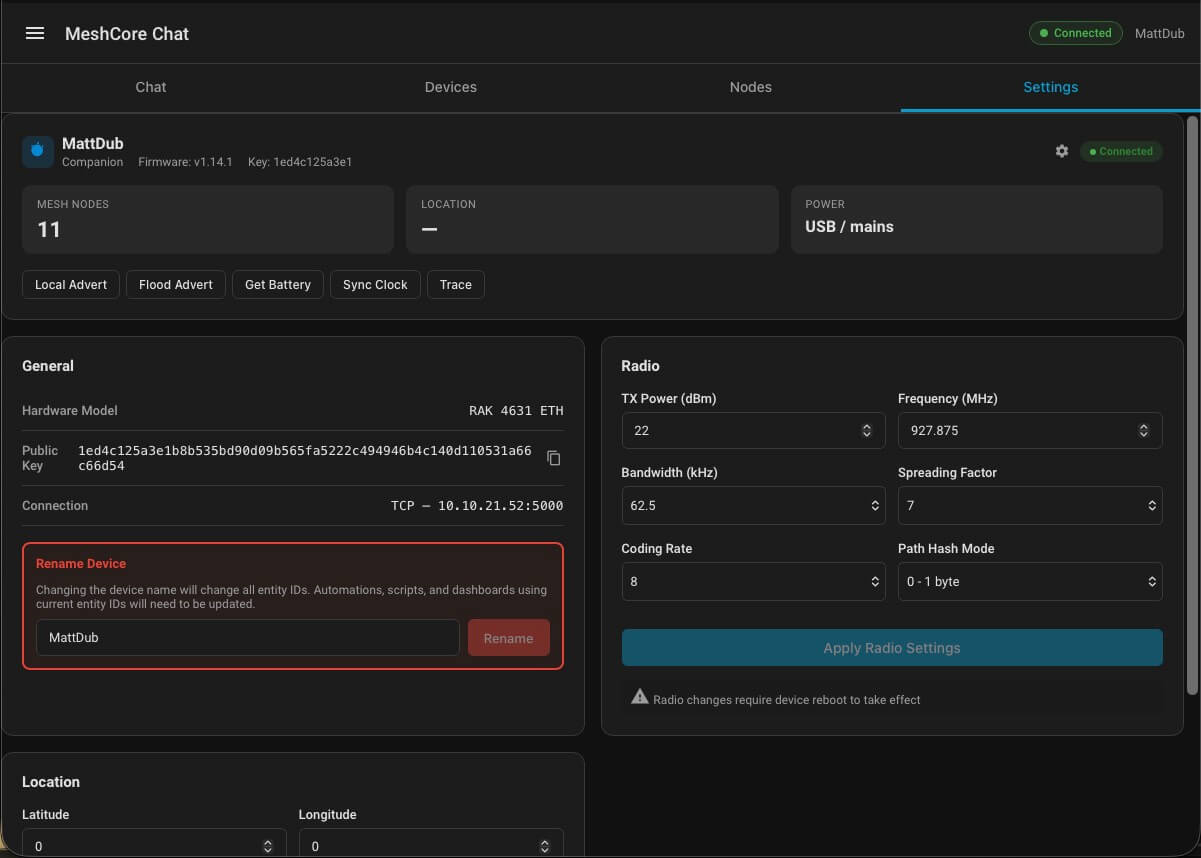Open the hamburger navigation menu
The height and width of the screenshot is (858, 1201).
35,33
